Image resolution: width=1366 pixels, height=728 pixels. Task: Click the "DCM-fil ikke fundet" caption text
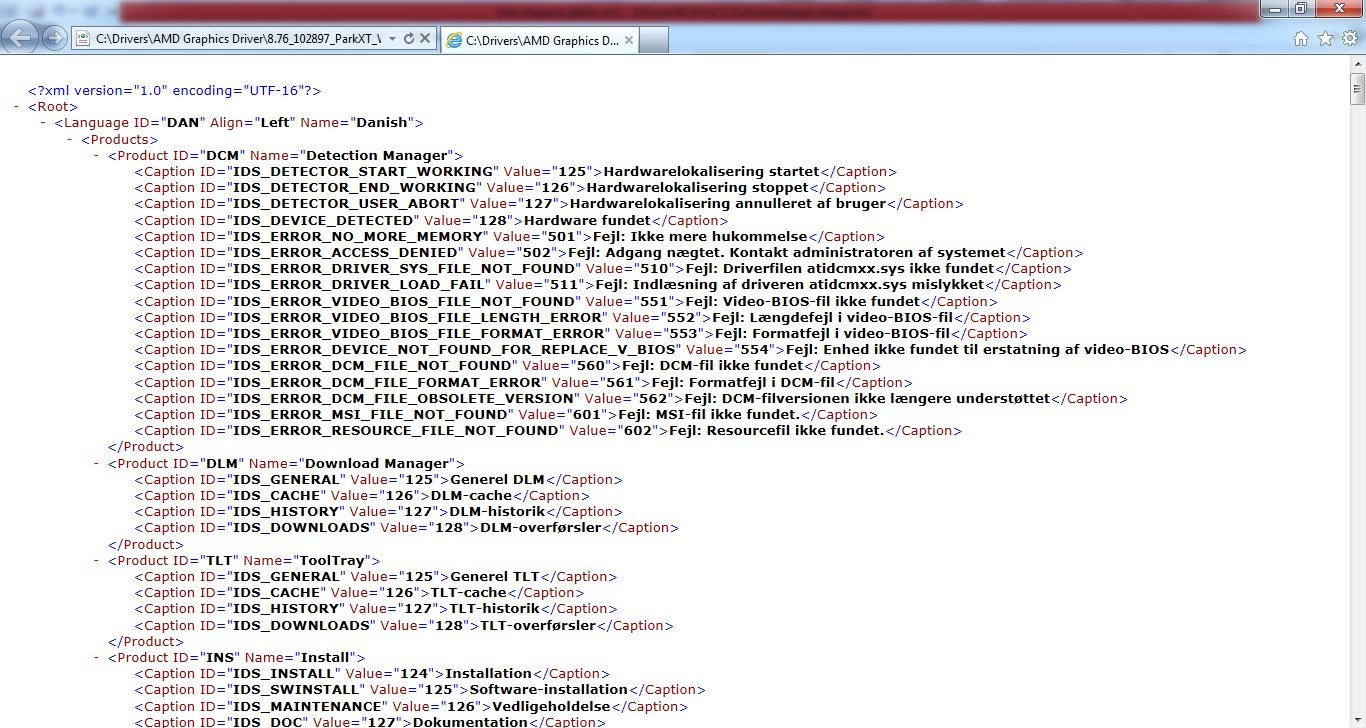[731, 366]
